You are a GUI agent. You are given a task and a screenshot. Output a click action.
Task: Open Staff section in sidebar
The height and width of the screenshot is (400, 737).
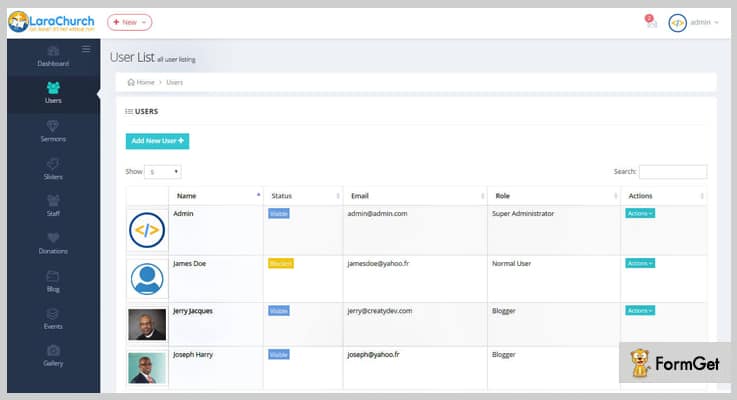[x=53, y=206]
